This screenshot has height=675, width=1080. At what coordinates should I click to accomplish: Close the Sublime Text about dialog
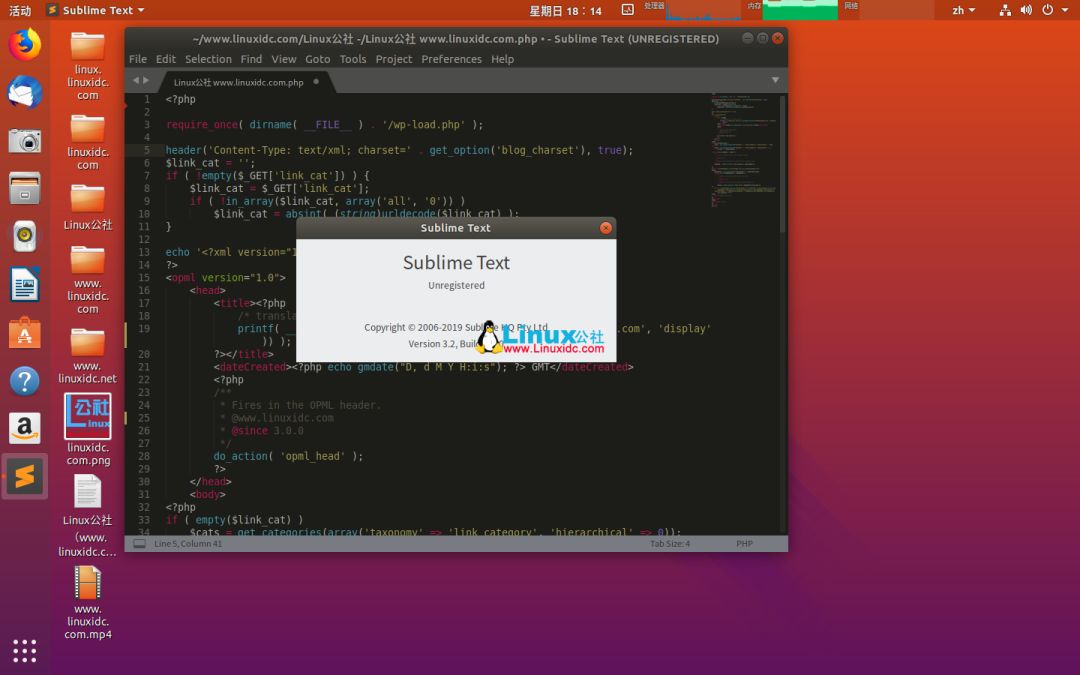(x=605, y=228)
